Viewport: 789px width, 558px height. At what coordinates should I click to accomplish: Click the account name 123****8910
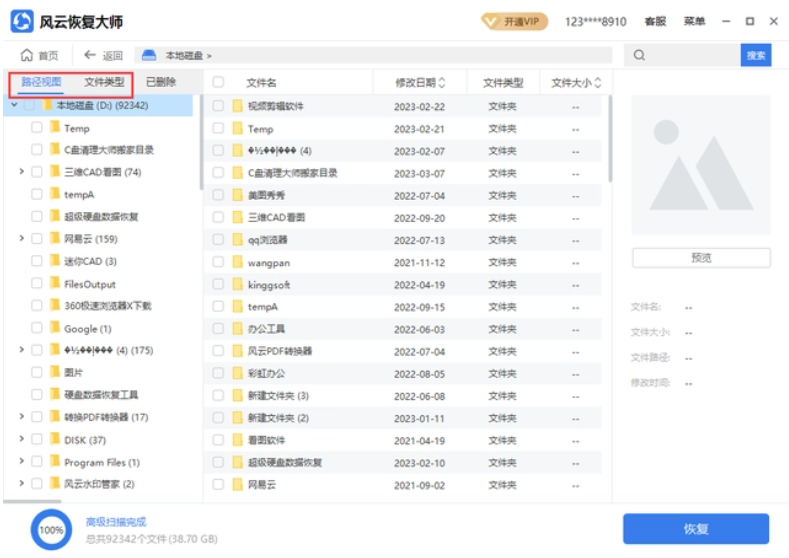click(x=595, y=22)
